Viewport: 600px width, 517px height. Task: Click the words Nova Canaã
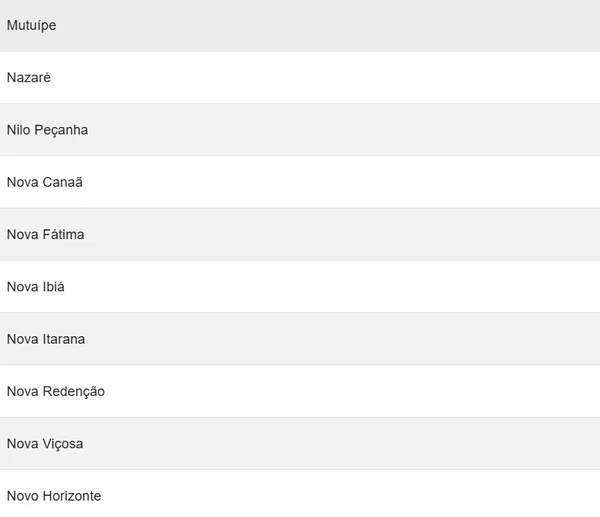[x=44, y=182]
